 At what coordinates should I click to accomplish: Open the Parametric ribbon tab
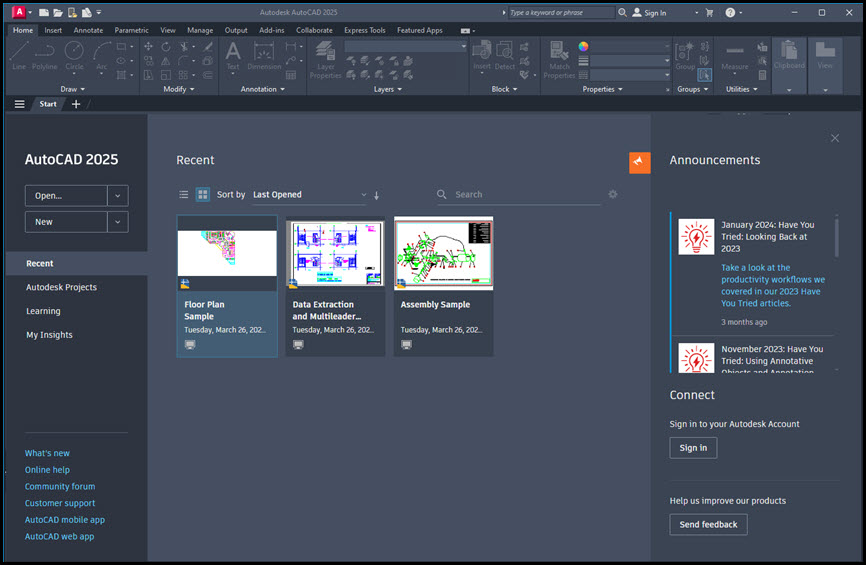[x=131, y=30]
